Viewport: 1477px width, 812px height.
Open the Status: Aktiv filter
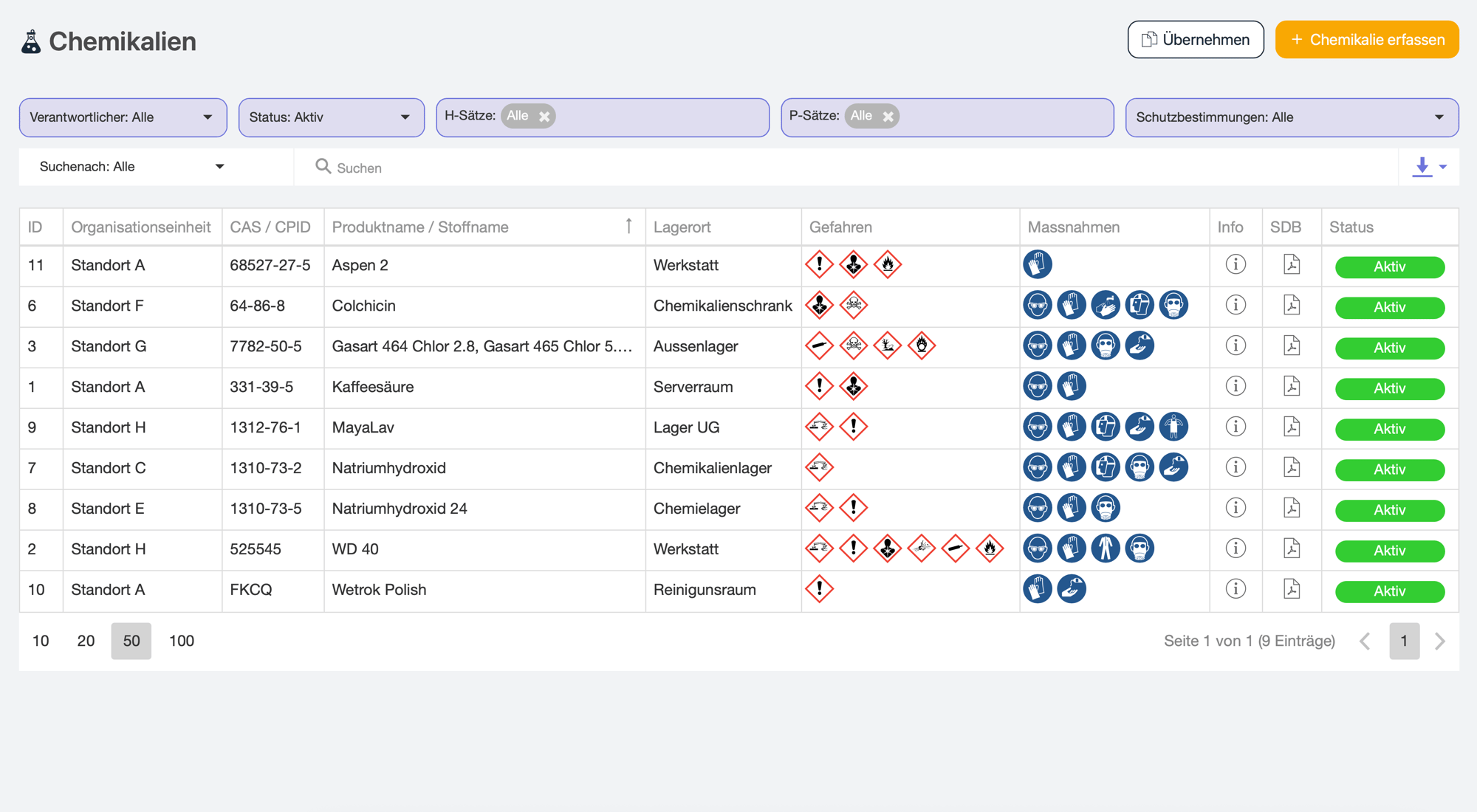[331, 117]
